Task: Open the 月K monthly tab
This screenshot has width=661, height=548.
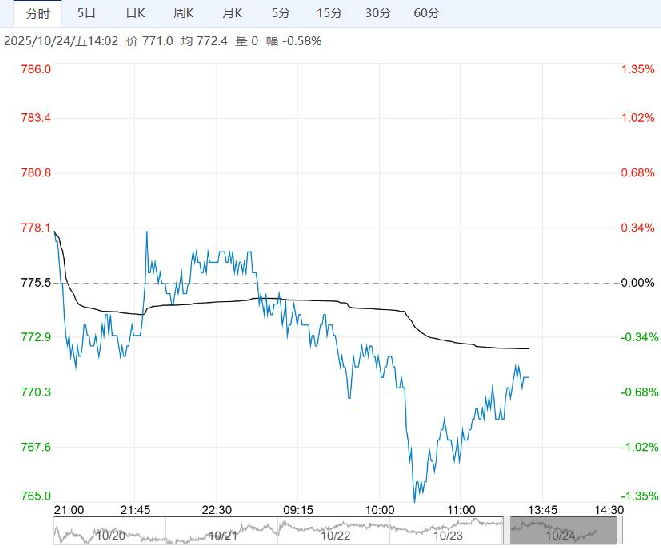Action: click(x=232, y=13)
